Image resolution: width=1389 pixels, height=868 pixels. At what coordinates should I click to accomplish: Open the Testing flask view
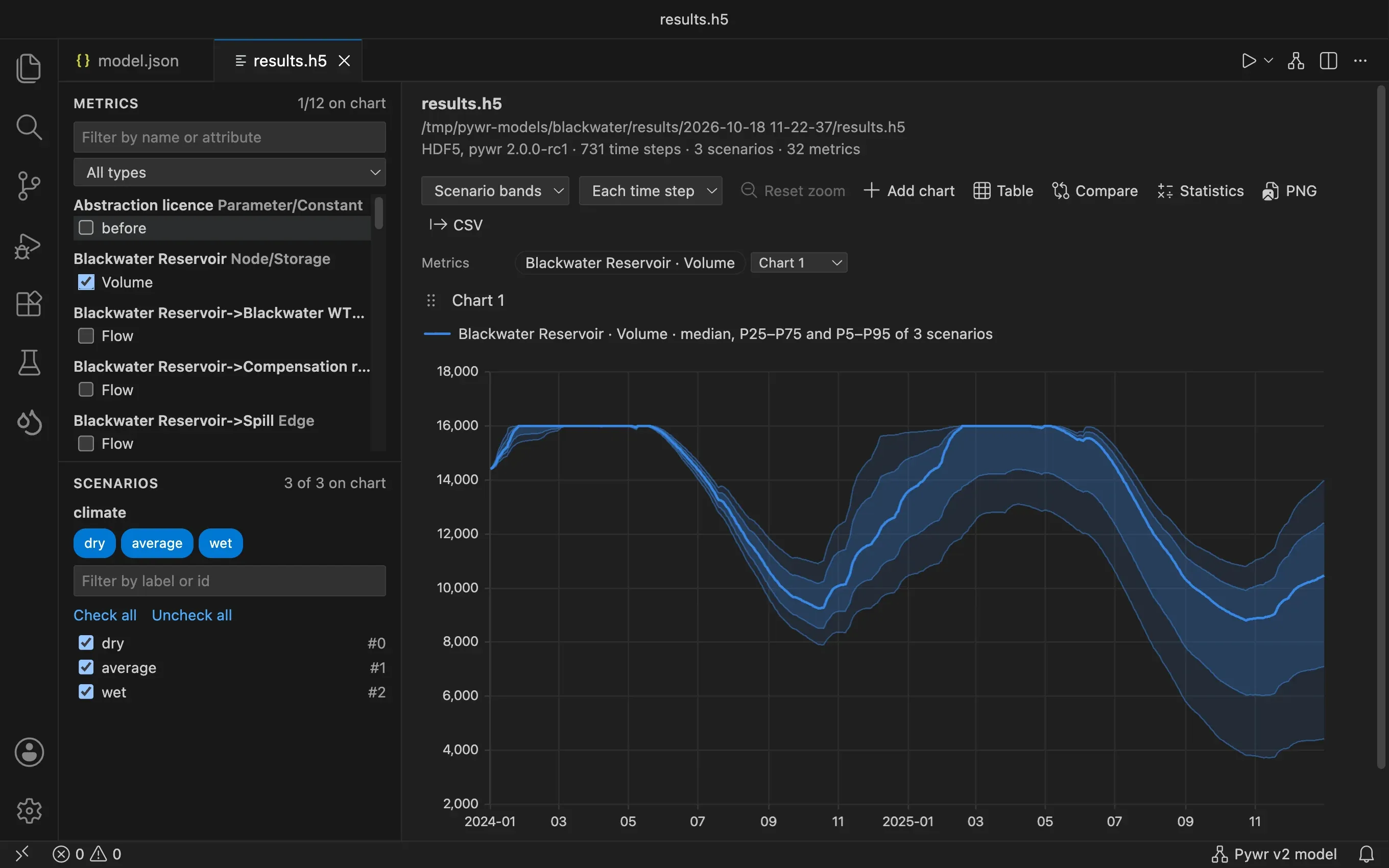click(x=29, y=363)
